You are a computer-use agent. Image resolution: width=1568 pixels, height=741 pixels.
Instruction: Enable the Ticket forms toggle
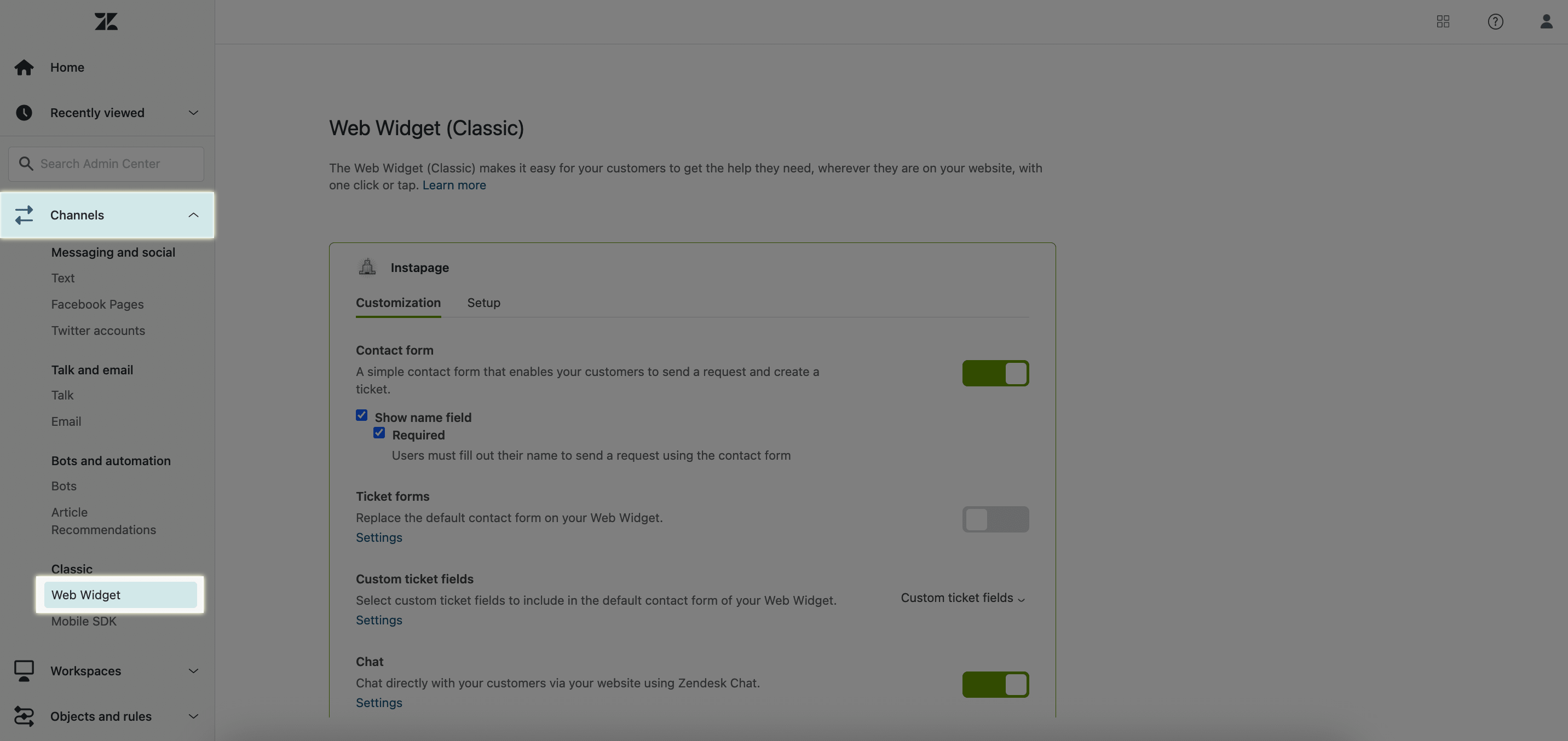[x=995, y=519]
